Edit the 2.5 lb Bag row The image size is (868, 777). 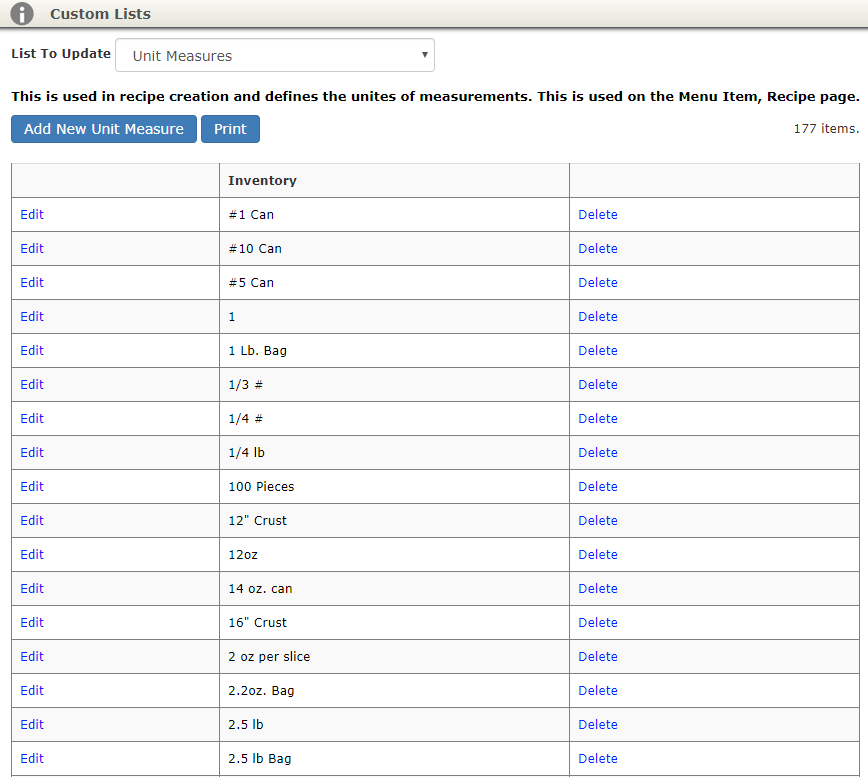[32, 759]
